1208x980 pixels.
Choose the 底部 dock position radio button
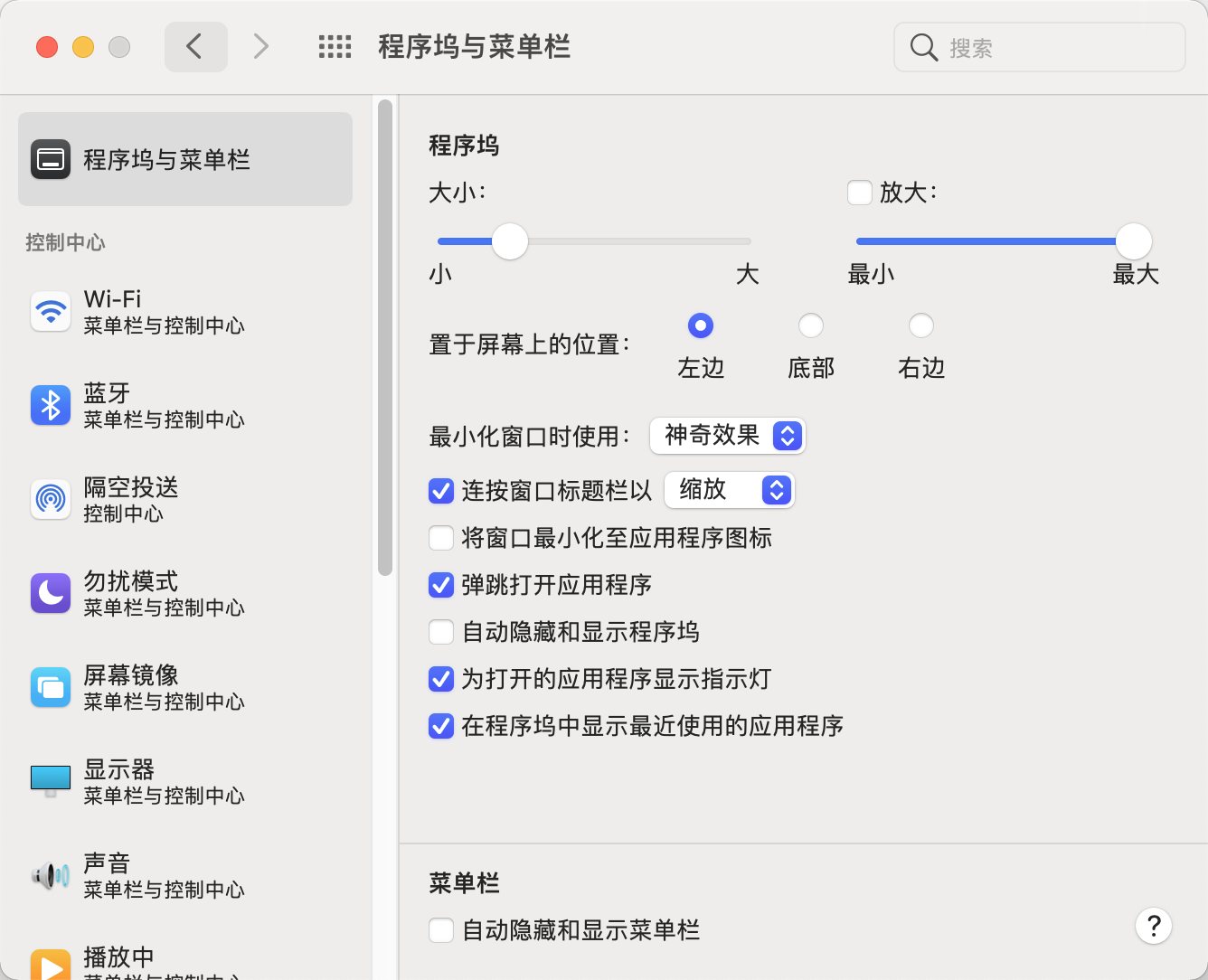point(811,325)
